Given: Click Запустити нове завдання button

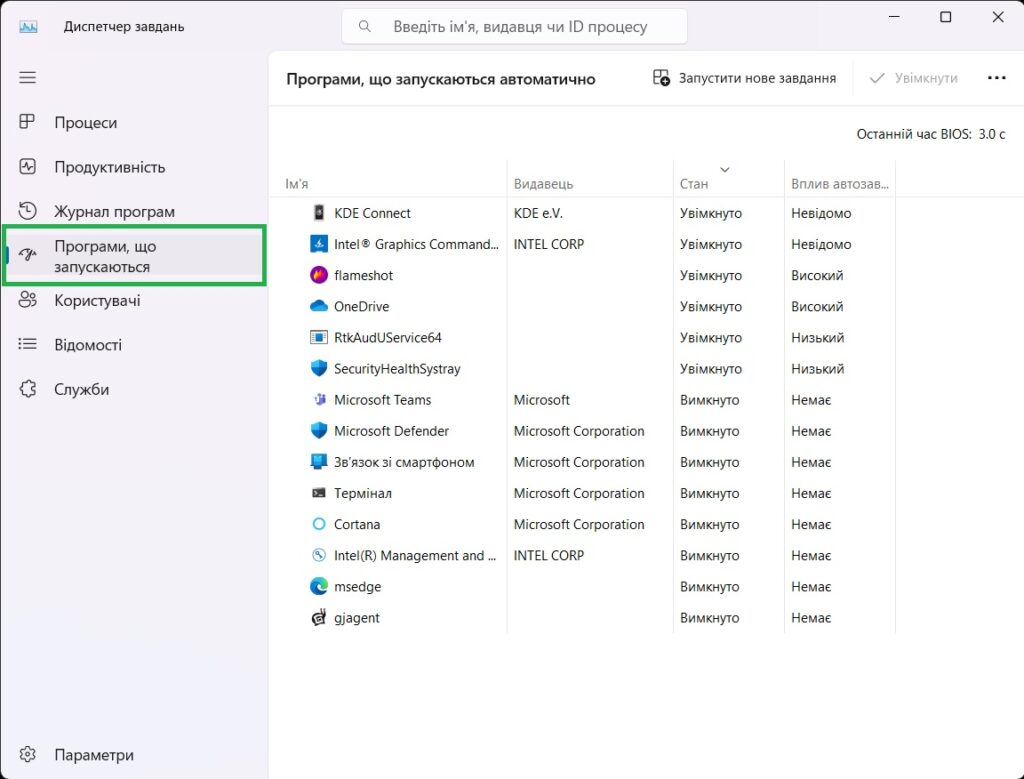Looking at the screenshot, I should pyautogui.click(x=744, y=78).
